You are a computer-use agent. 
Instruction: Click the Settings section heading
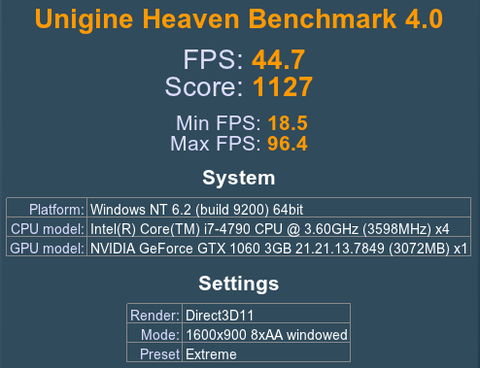(x=239, y=284)
